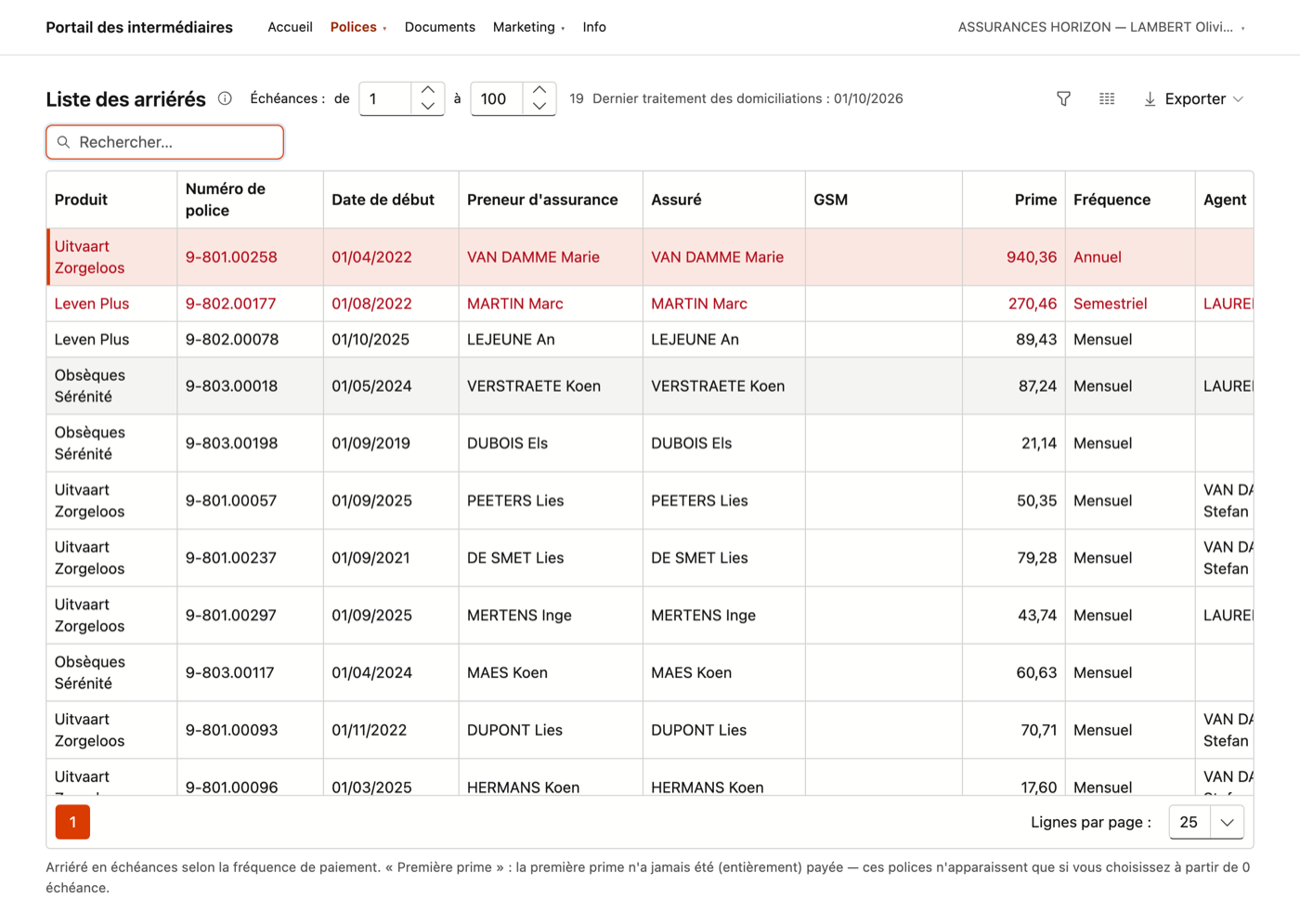This screenshot has height=924, width=1300.
Task: Click policy number 9-803.00018
Action: [231, 386]
